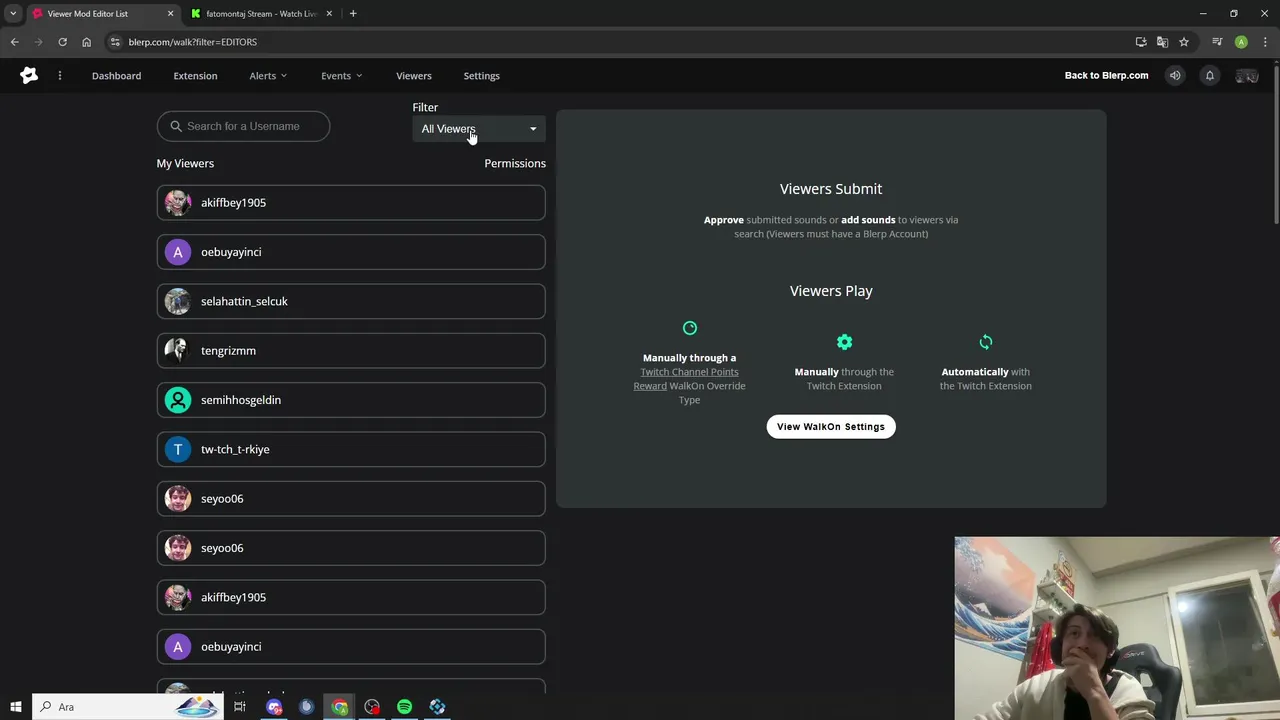1280x720 pixels.
Task: Open Chrome's three-dot menu
Action: pyautogui.click(x=1264, y=42)
